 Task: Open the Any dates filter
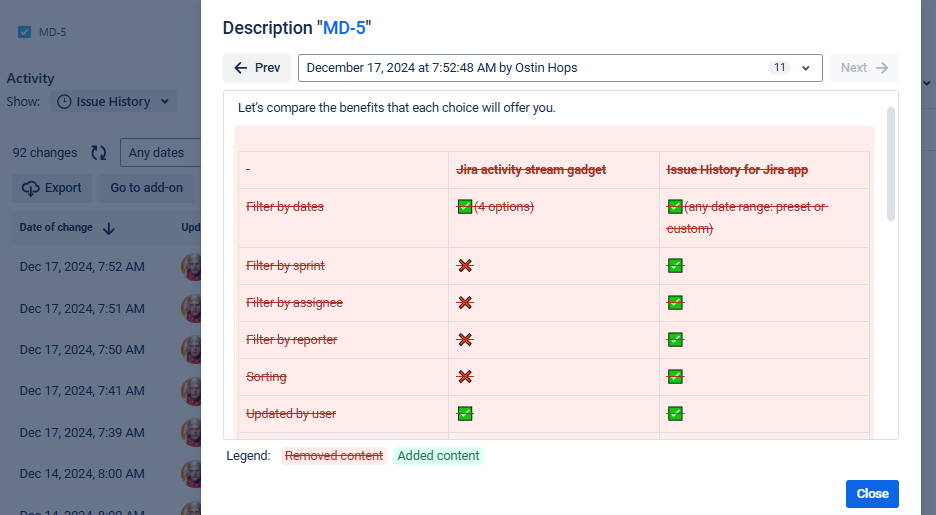tap(161, 153)
